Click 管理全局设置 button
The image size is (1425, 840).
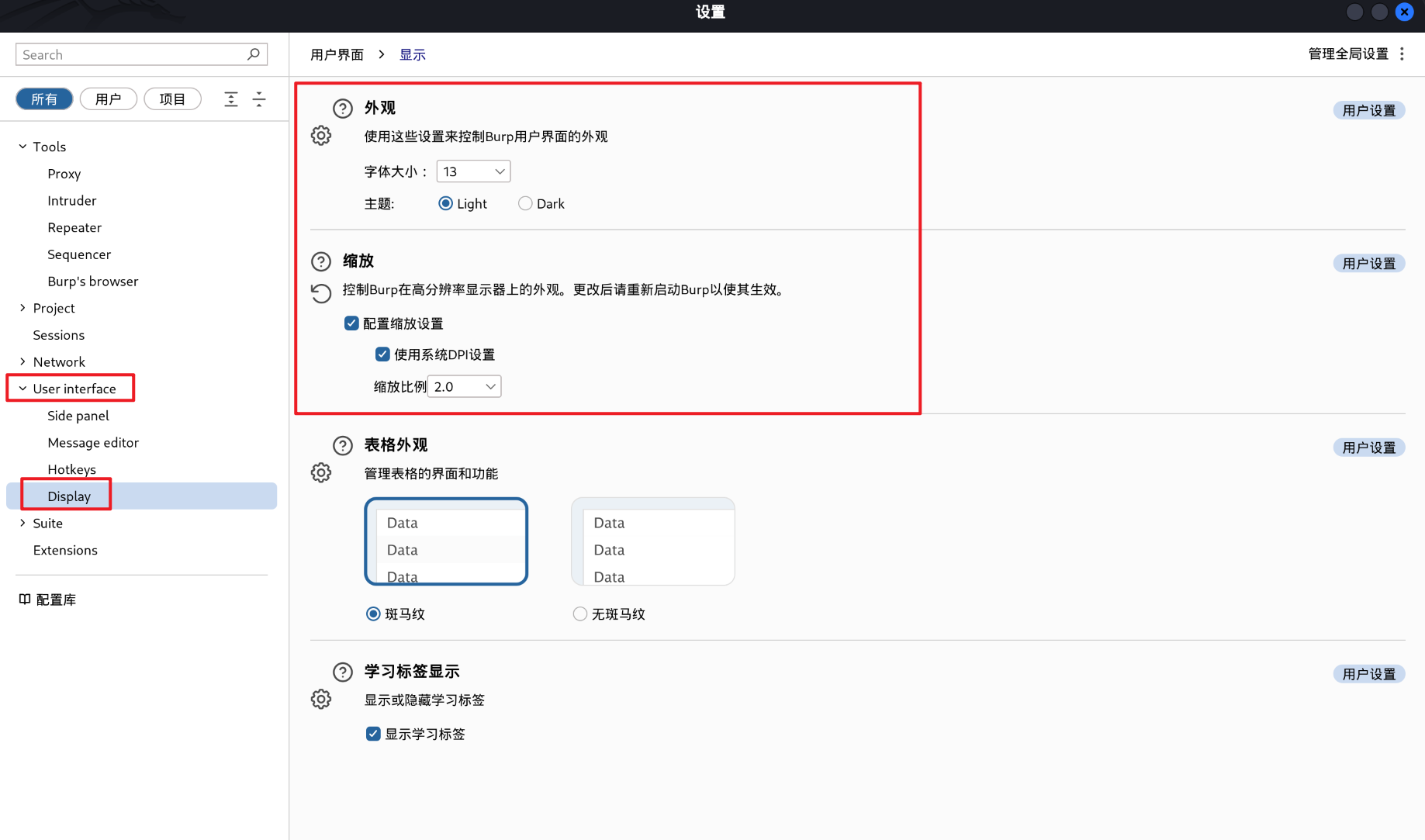tap(1348, 54)
